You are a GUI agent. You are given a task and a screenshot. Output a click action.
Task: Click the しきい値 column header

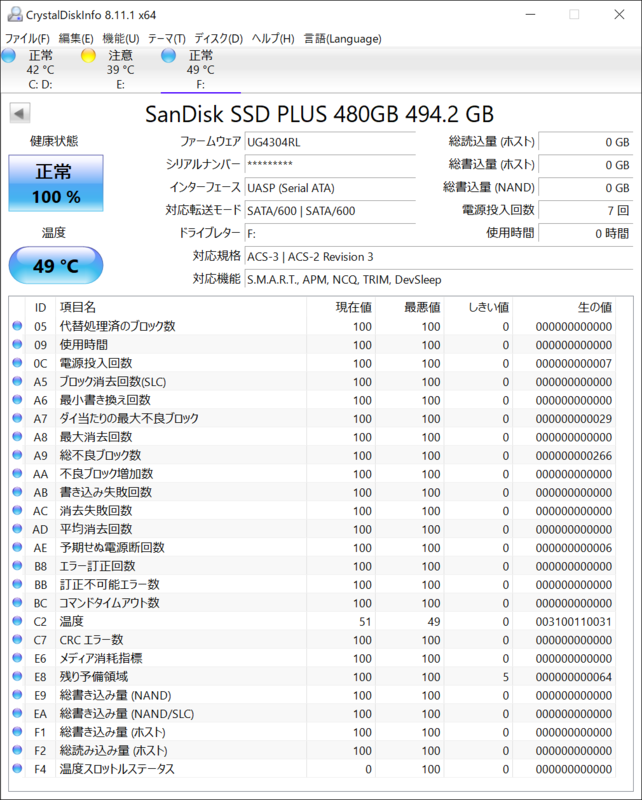pos(478,307)
